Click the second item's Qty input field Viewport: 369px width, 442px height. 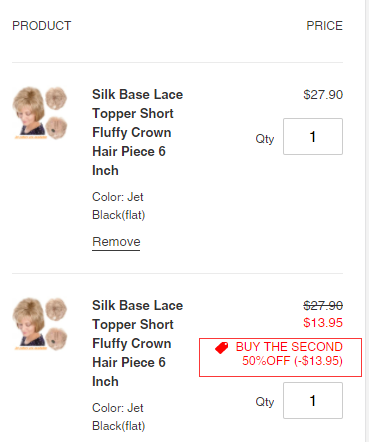click(x=313, y=400)
